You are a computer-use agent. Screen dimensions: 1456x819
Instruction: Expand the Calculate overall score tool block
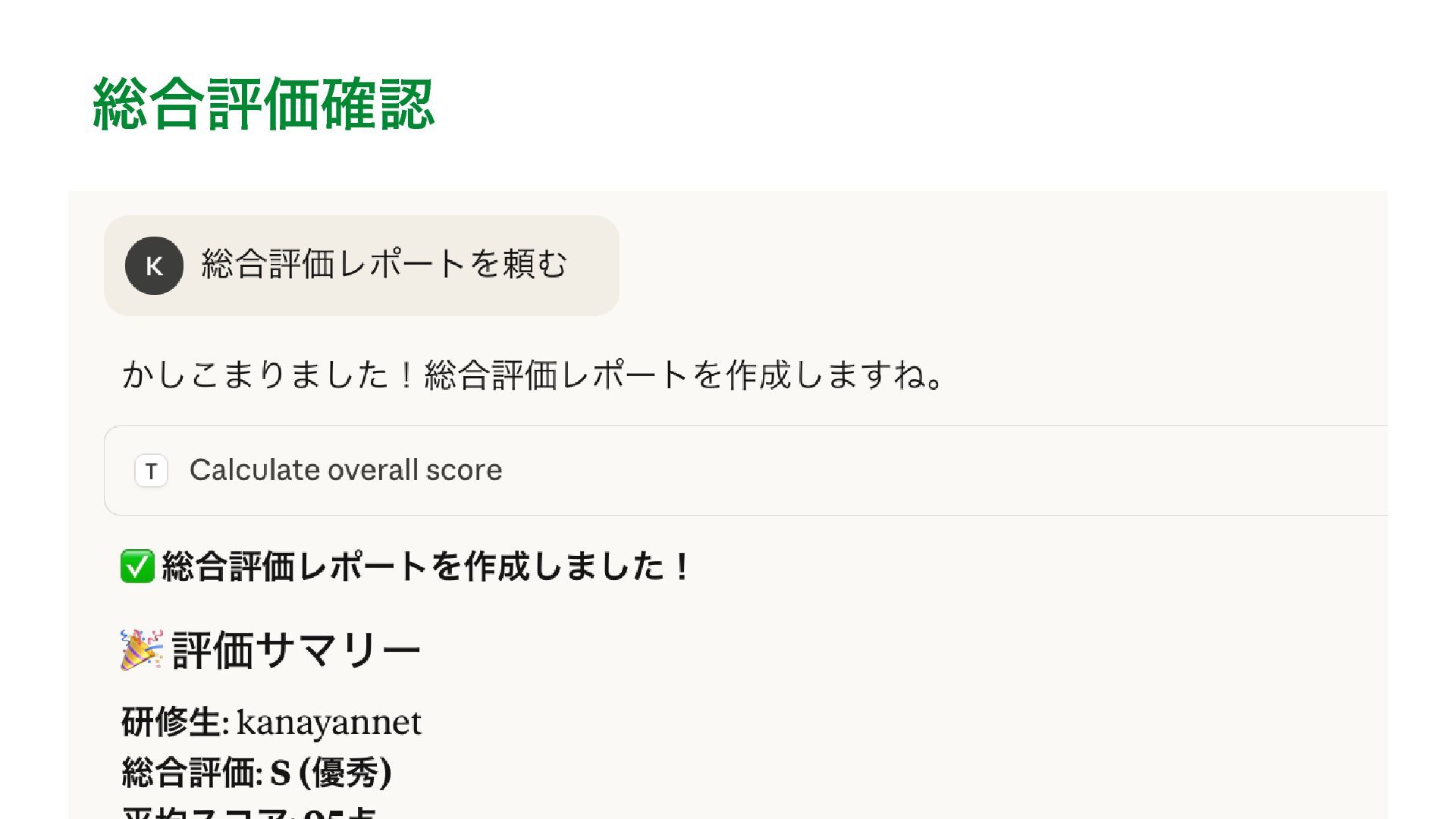click(743, 470)
